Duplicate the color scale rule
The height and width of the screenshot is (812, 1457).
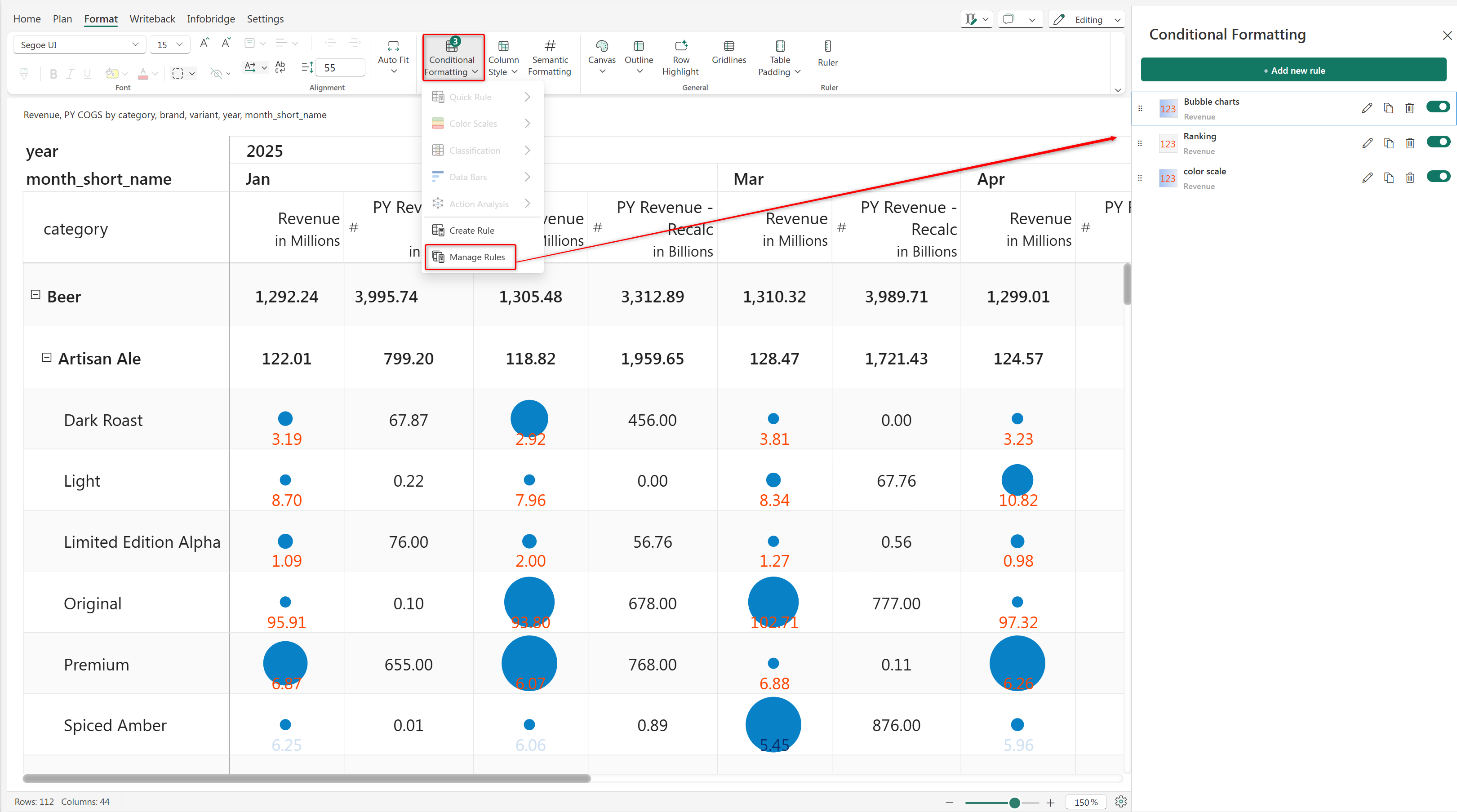tap(1388, 178)
